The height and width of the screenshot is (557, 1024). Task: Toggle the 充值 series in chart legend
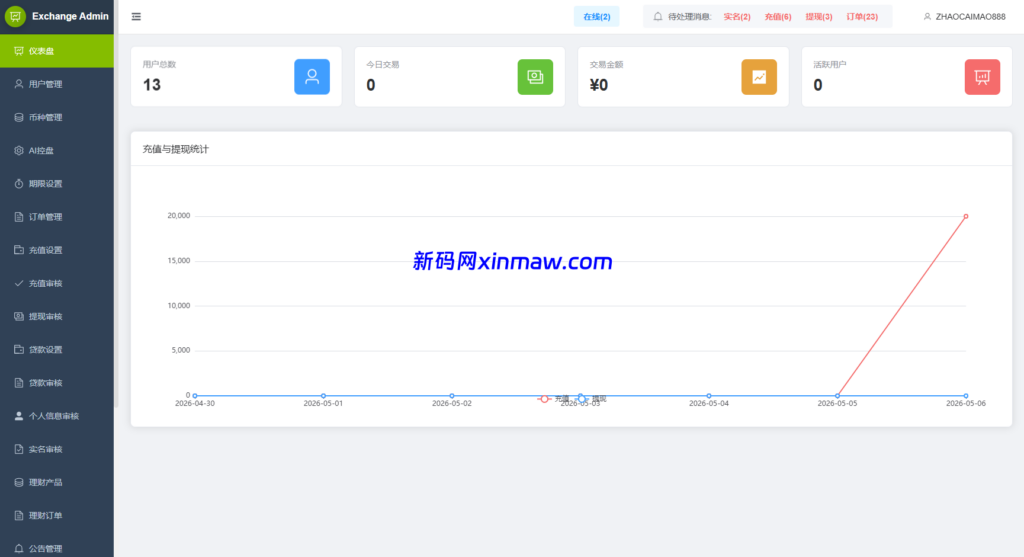pyautogui.click(x=554, y=398)
